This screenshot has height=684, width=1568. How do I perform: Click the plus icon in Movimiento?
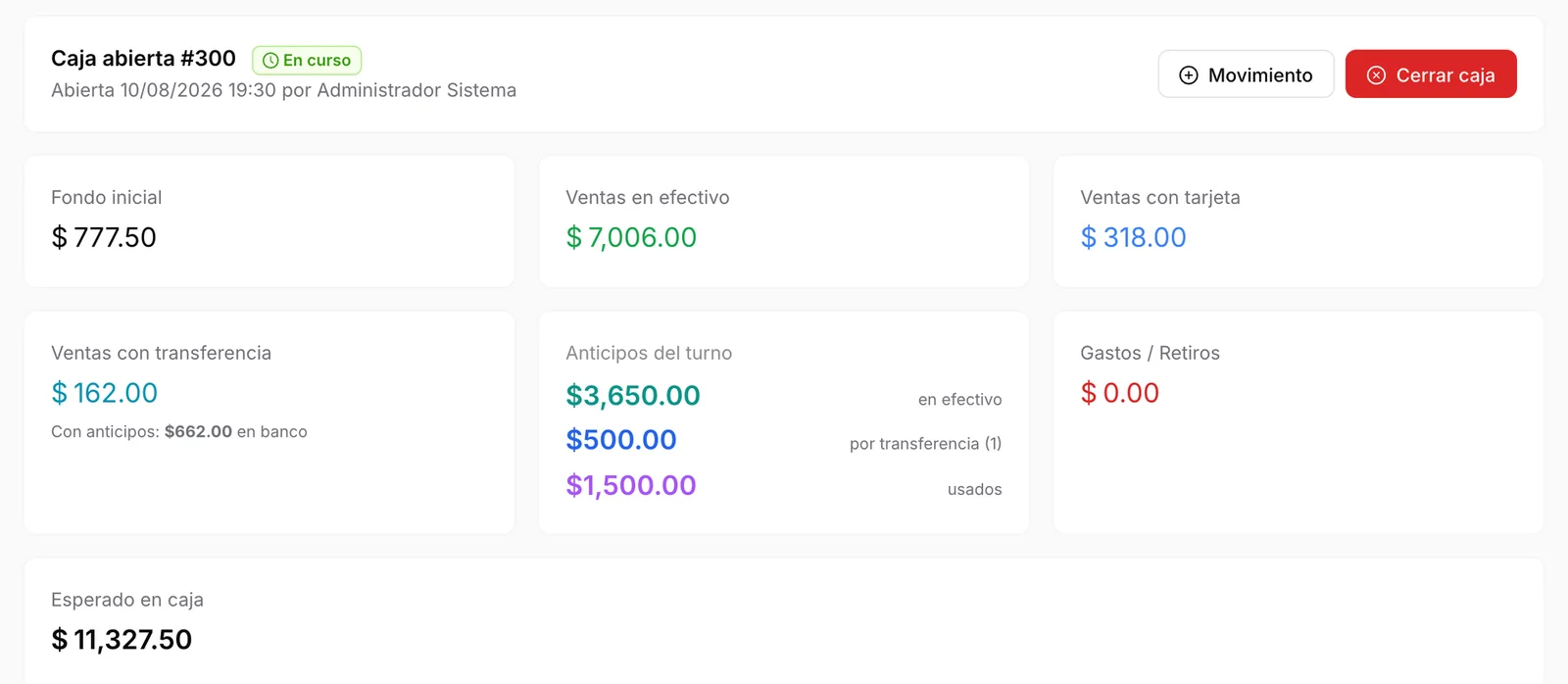[x=1188, y=75]
